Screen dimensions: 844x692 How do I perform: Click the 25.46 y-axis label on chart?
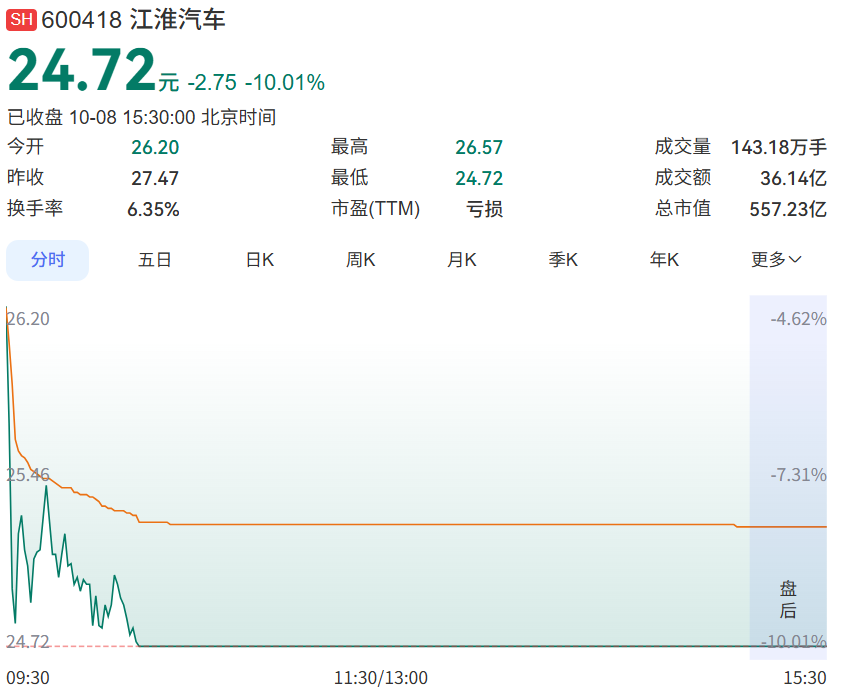coord(28,475)
